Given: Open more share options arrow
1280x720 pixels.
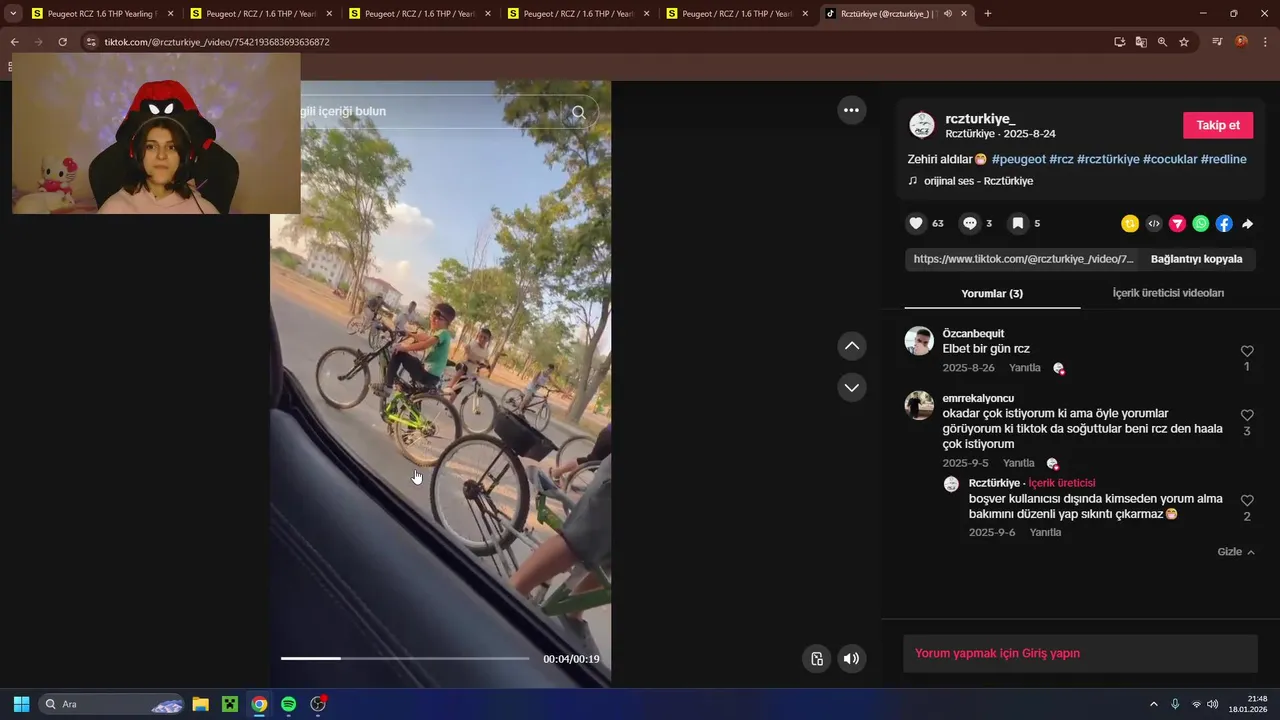Looking at the screenshot, I should [x=1247, y=224].
